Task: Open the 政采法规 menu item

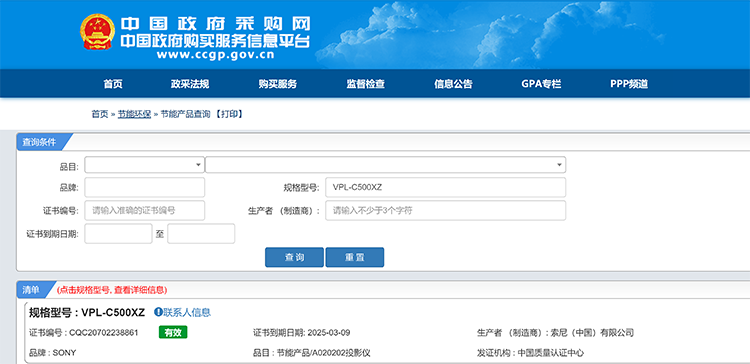Action: pyautogui.click(x=190, y=84)
